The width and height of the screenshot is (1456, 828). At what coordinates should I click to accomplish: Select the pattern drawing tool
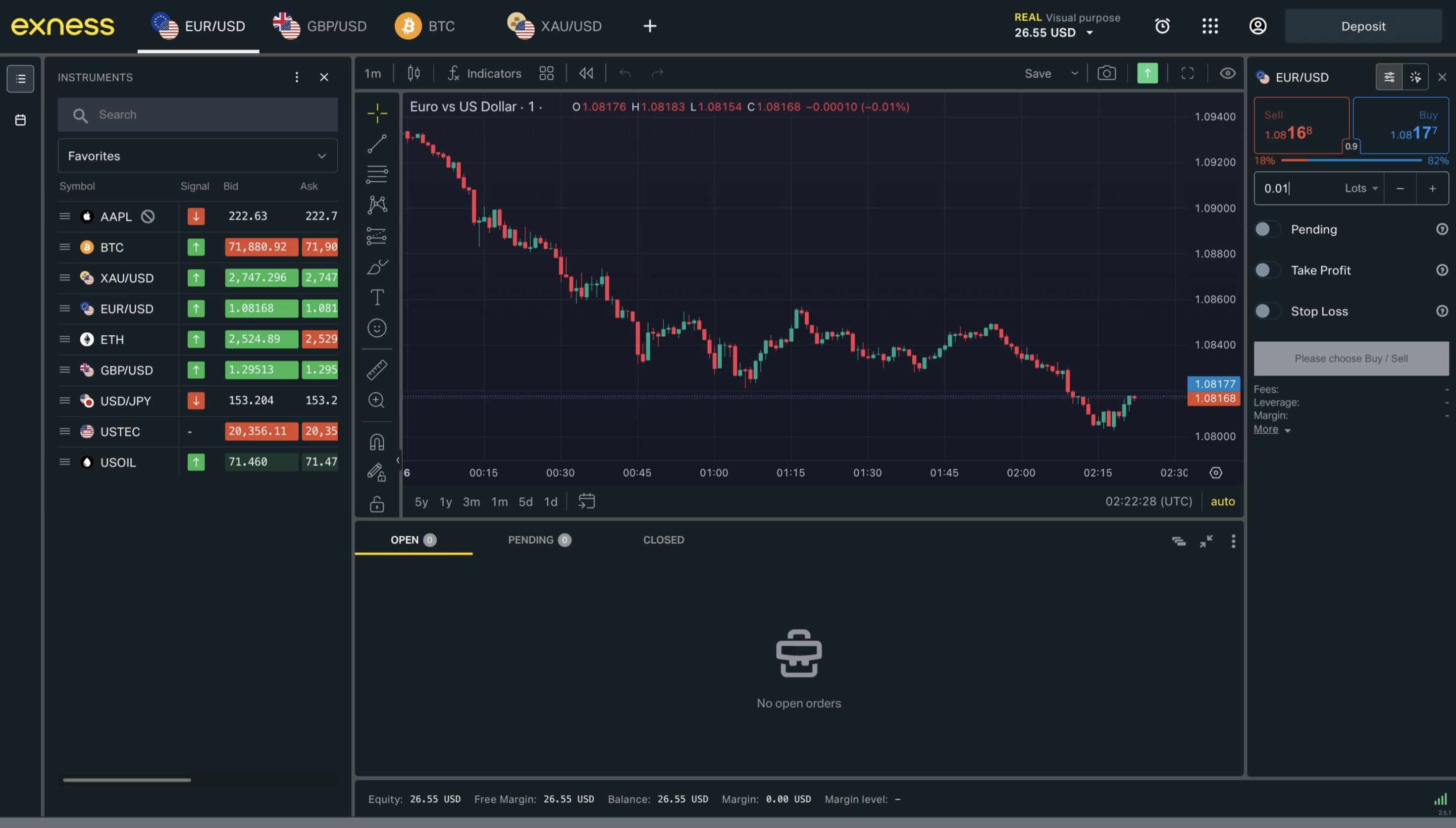click(x=377, y=205)
